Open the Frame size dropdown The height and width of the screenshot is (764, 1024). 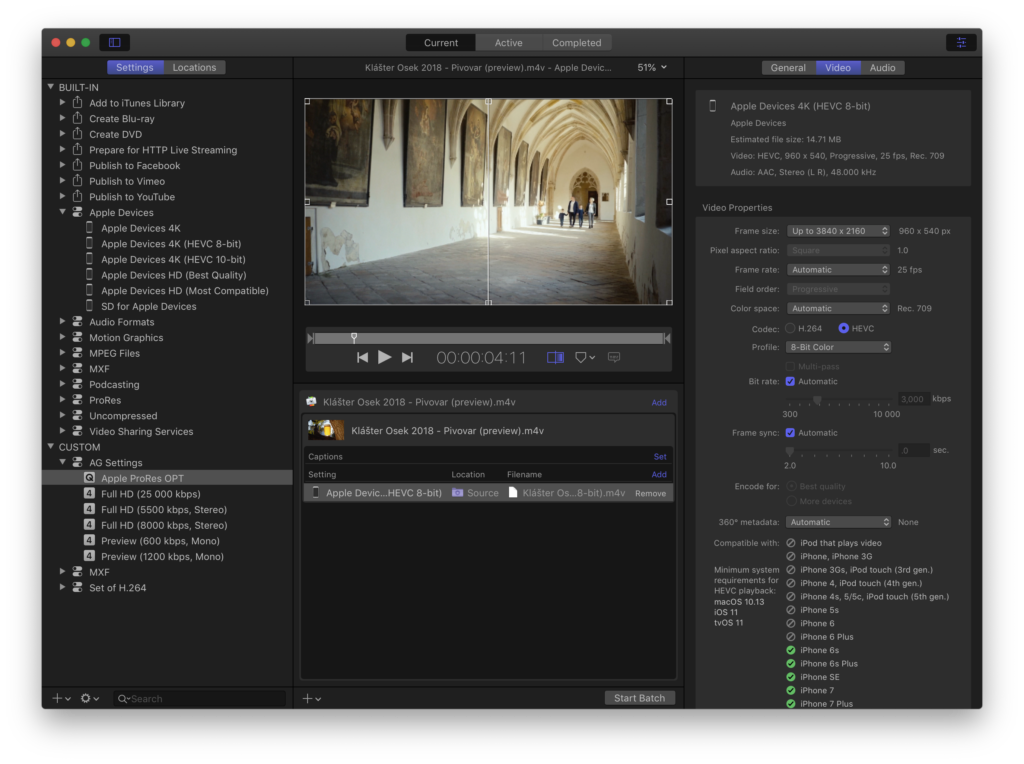pos(839,231)
